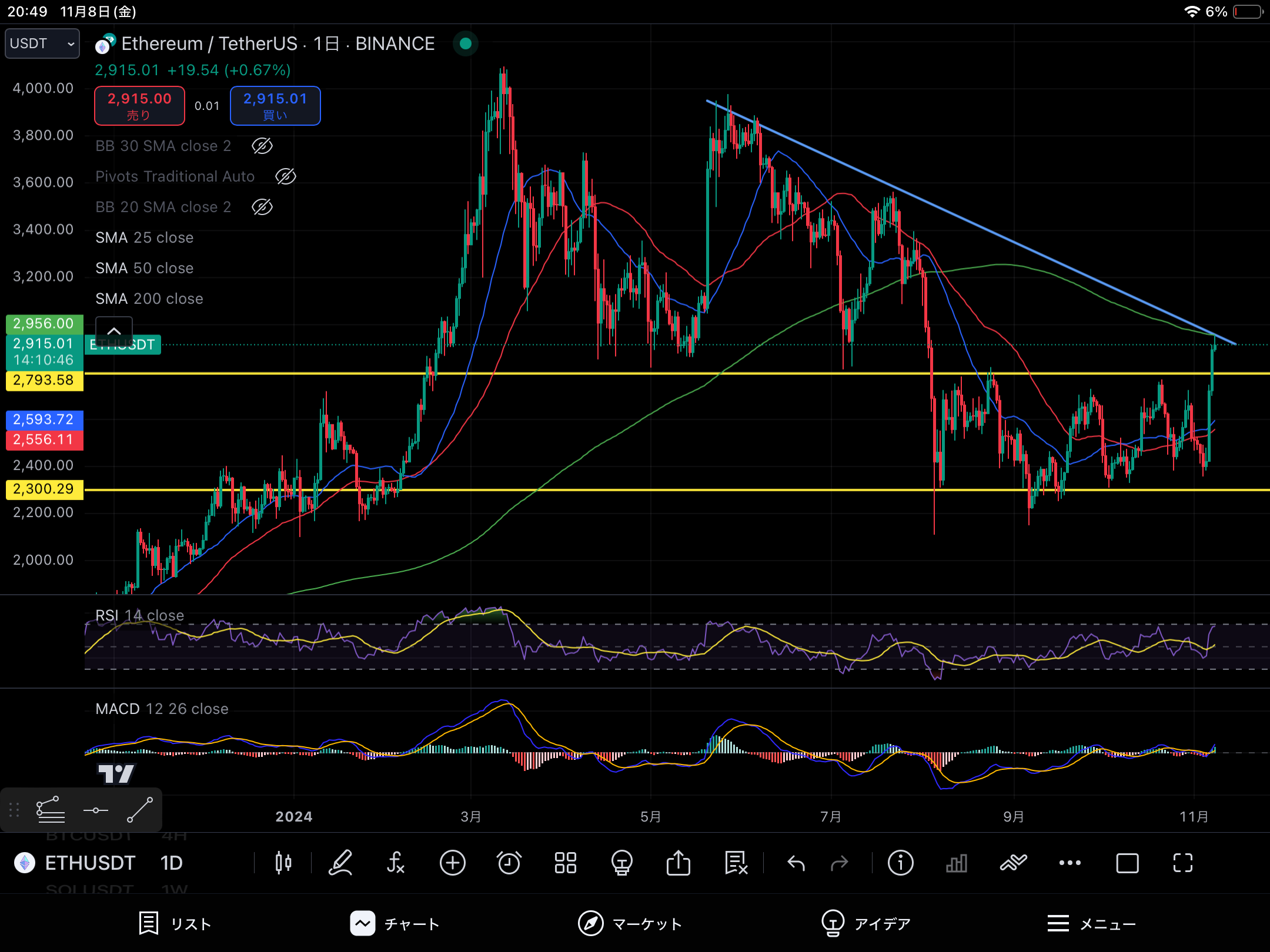Switch to the リスト tab
This screenshot has height=952, width=1270.
[x=175, y=923]
